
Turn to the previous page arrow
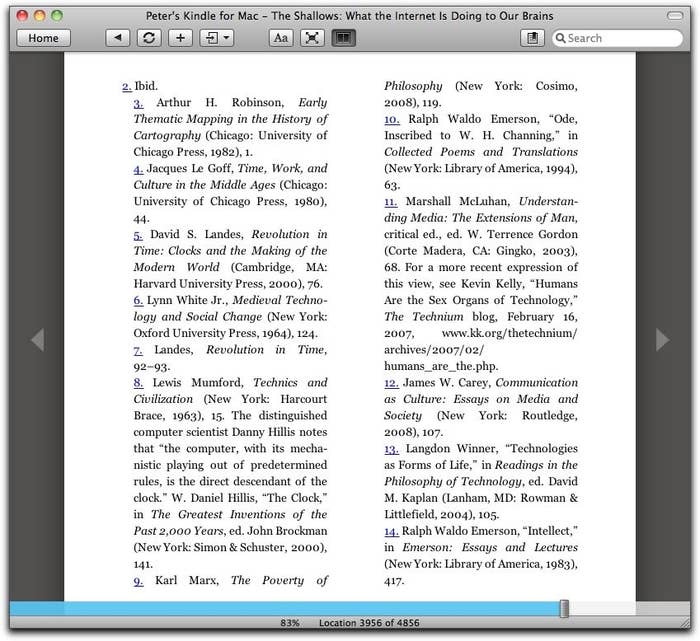pyautogui.click(x=38, y=340)
